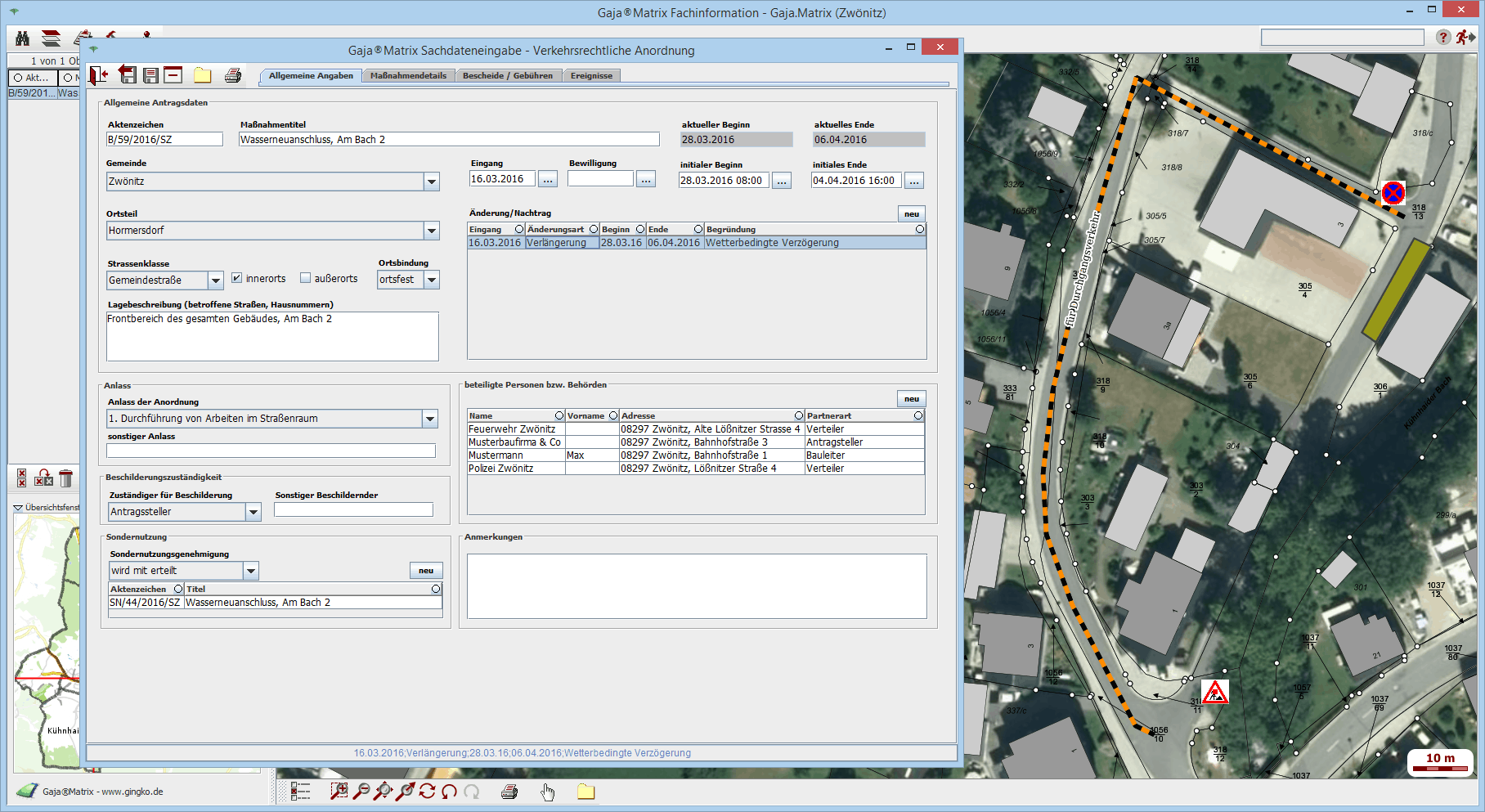
Task: Uncheck the innerorts checkbox
Action: [236, 278]
